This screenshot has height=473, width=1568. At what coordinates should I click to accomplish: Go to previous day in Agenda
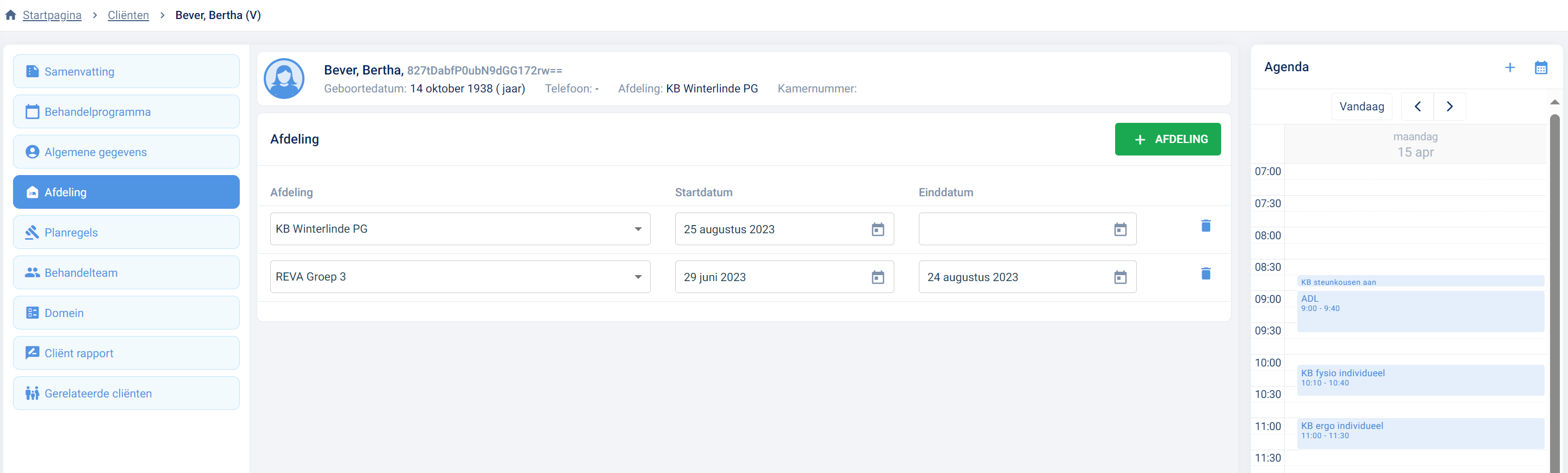(x=1417, y=107)
